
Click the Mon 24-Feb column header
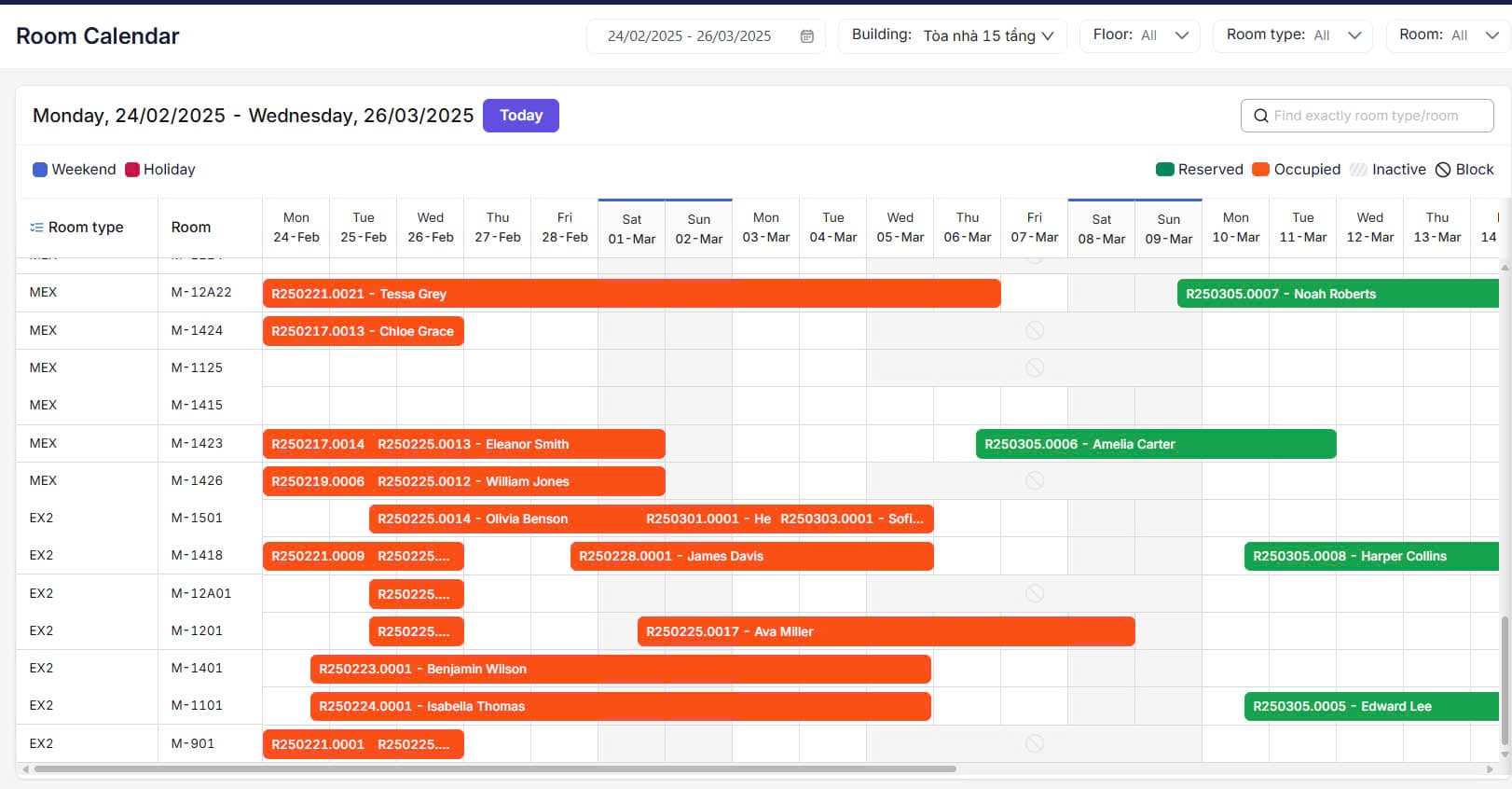[296, 228]
